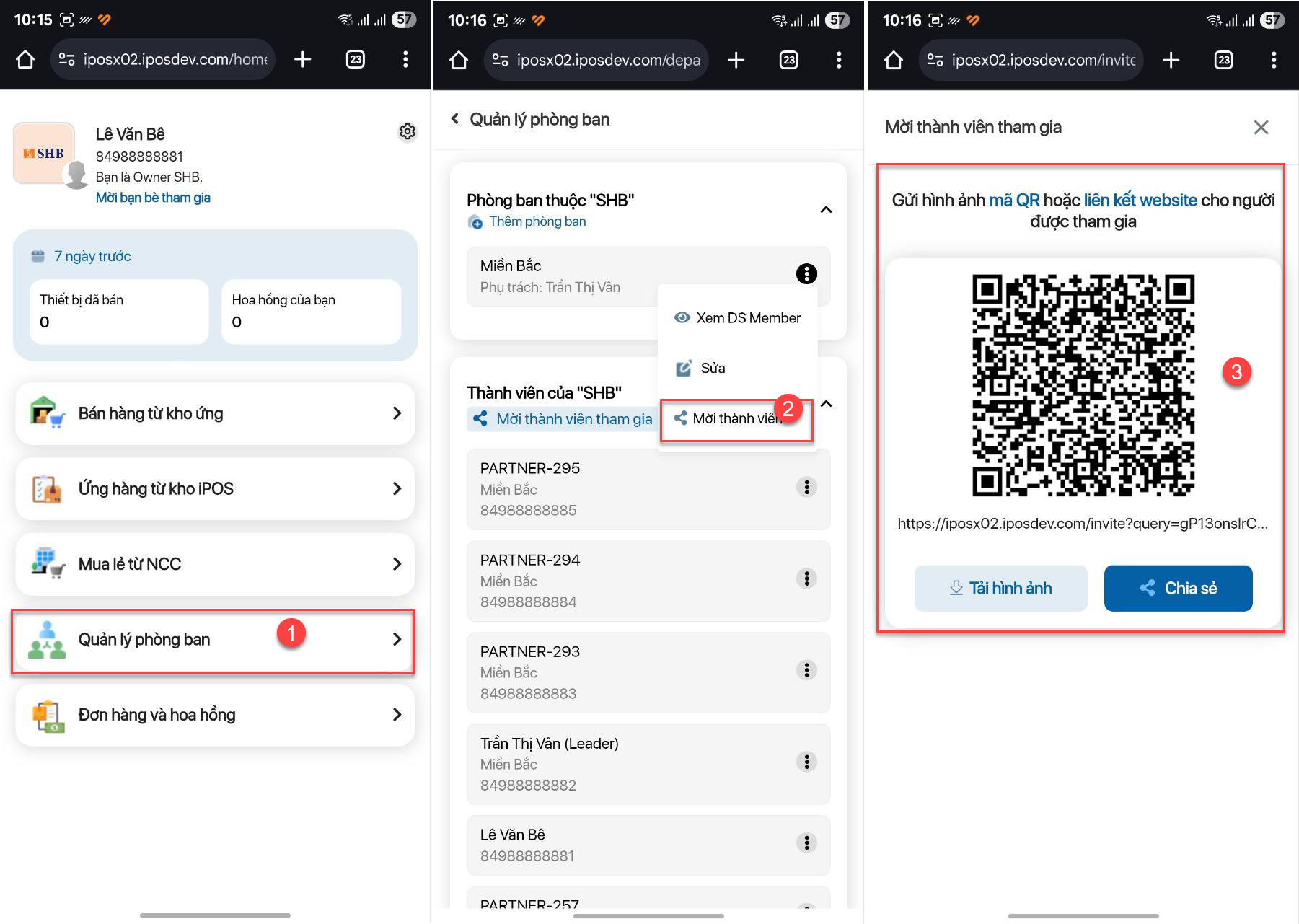Viewport: 1299px width, 924px height.
Task: Open settings gear in left phone screen
Action: [408, 131]
